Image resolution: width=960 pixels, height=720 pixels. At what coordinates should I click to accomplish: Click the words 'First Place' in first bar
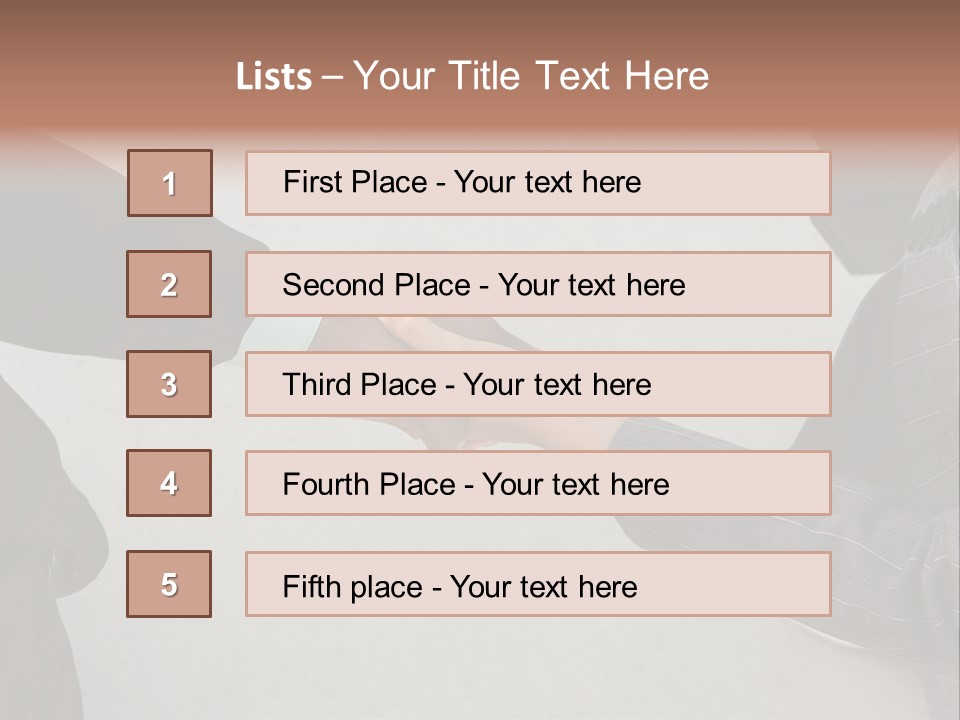tap(355, 182)
